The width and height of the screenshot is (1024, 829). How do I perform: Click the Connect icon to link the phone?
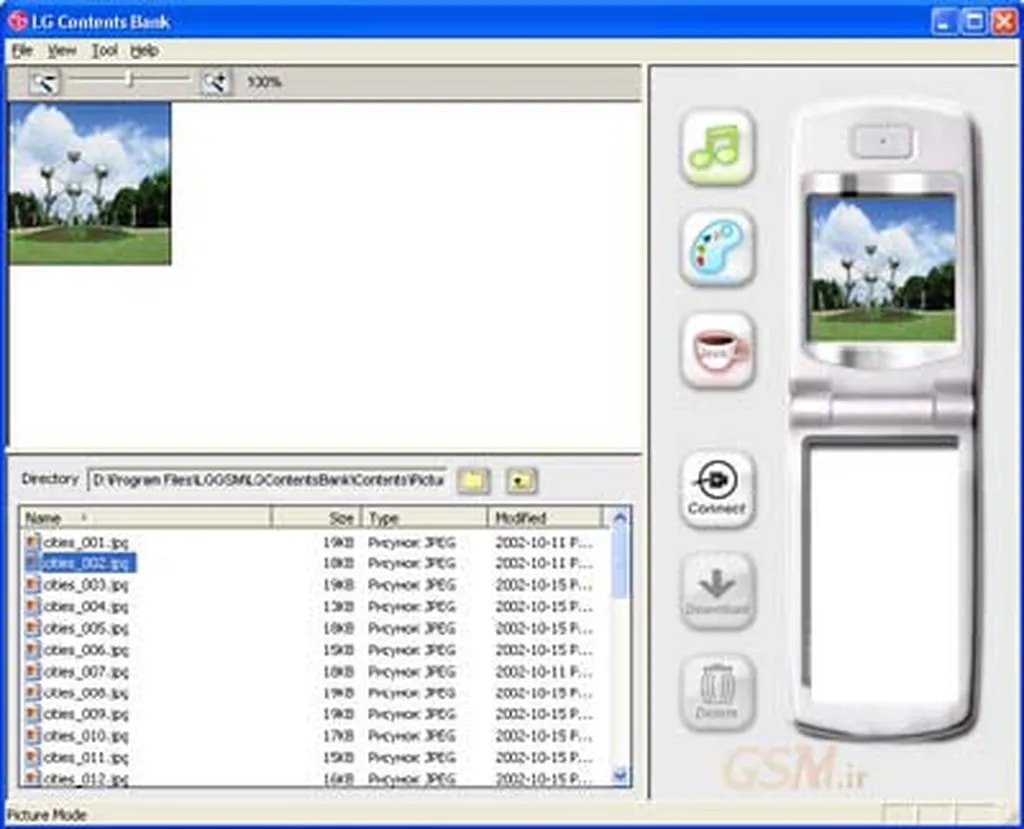pos(716,490)
